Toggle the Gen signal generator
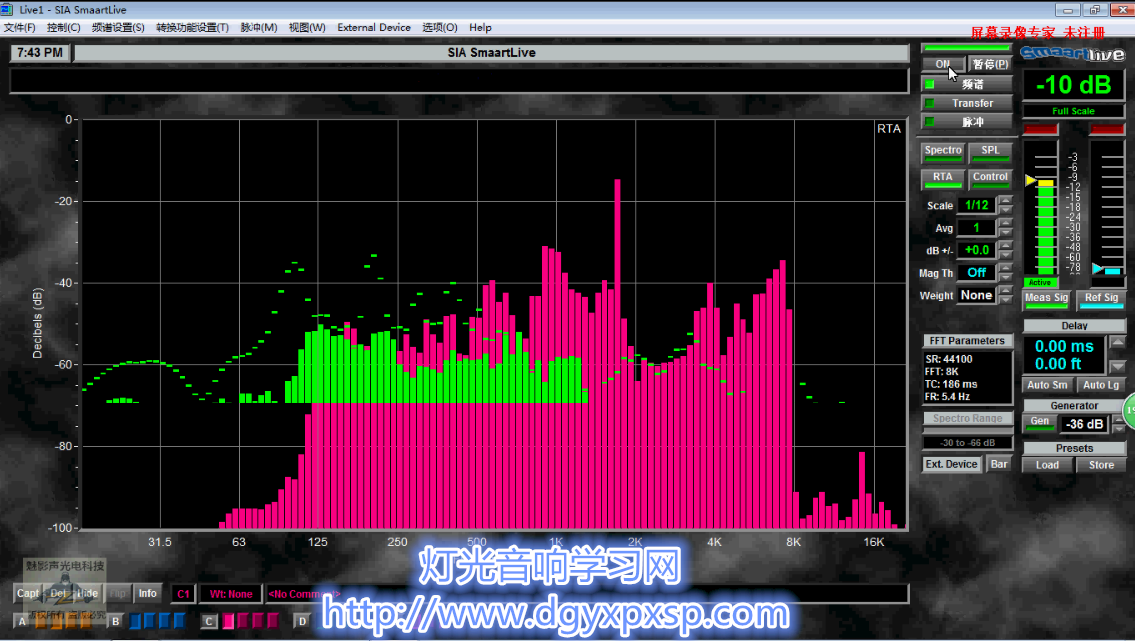Viewport: 1135px width, 641px height. tap(1039, 423)
